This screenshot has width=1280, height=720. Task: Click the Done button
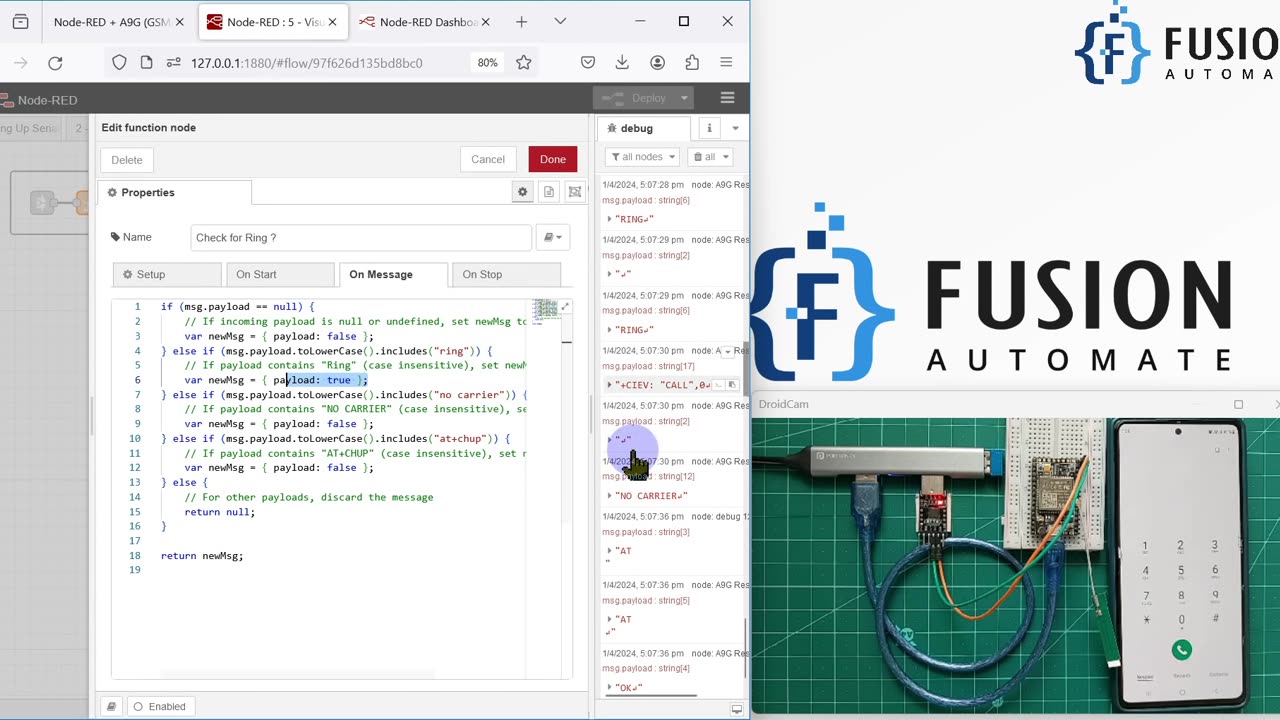coord(553,159)
